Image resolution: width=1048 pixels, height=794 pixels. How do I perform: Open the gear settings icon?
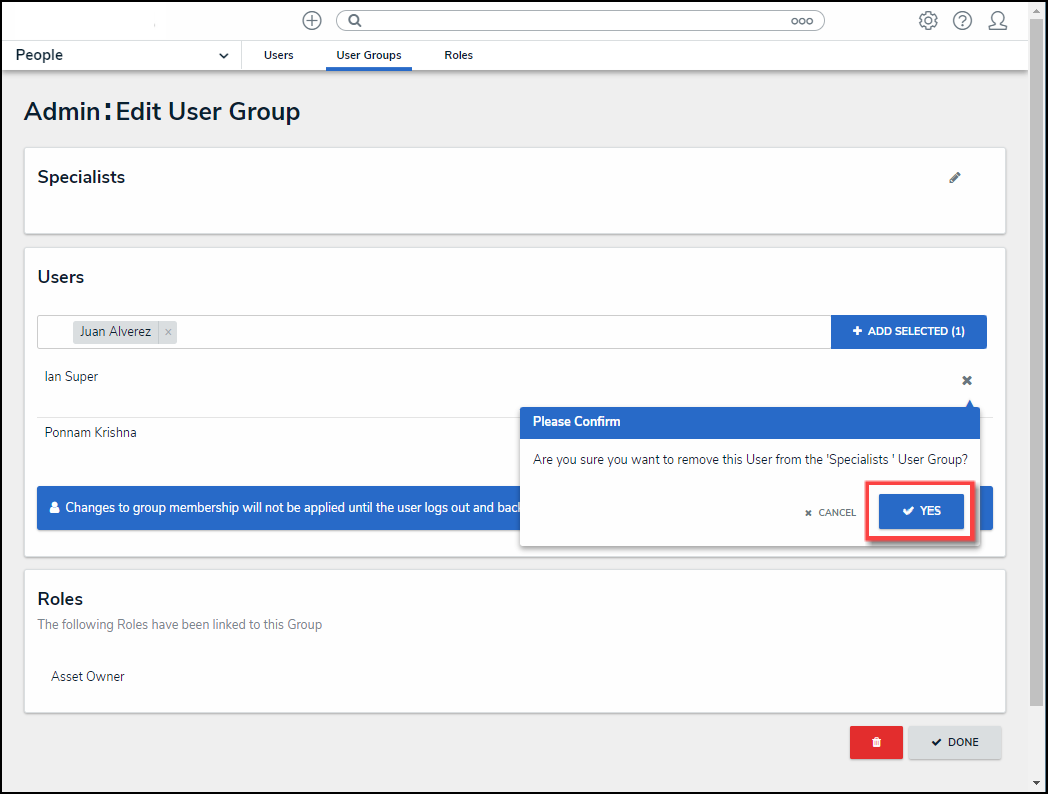tap(928, 20)
